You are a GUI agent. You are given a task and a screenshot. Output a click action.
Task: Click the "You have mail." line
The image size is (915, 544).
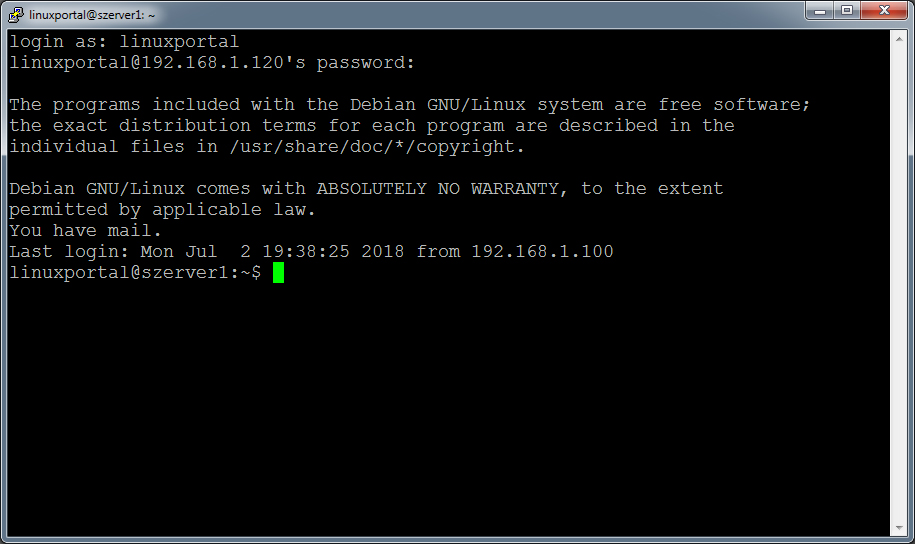click(85, 231)
